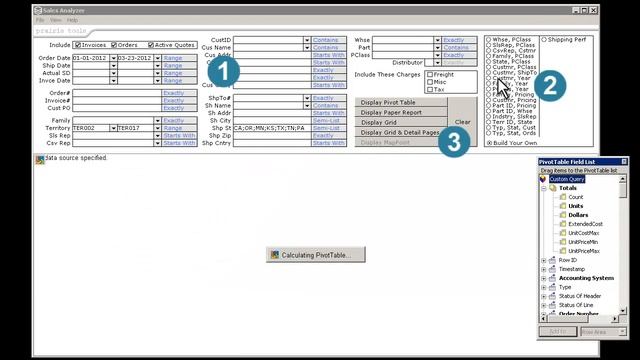Select the 'Whse, PClass' radio option
This screenshot has height=360, width=640.
[489, 40]
